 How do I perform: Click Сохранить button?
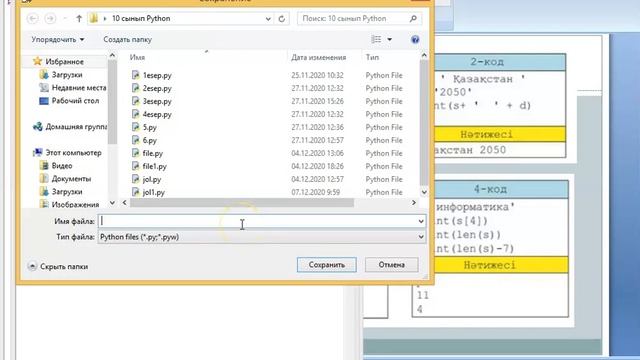click(327, 265)
